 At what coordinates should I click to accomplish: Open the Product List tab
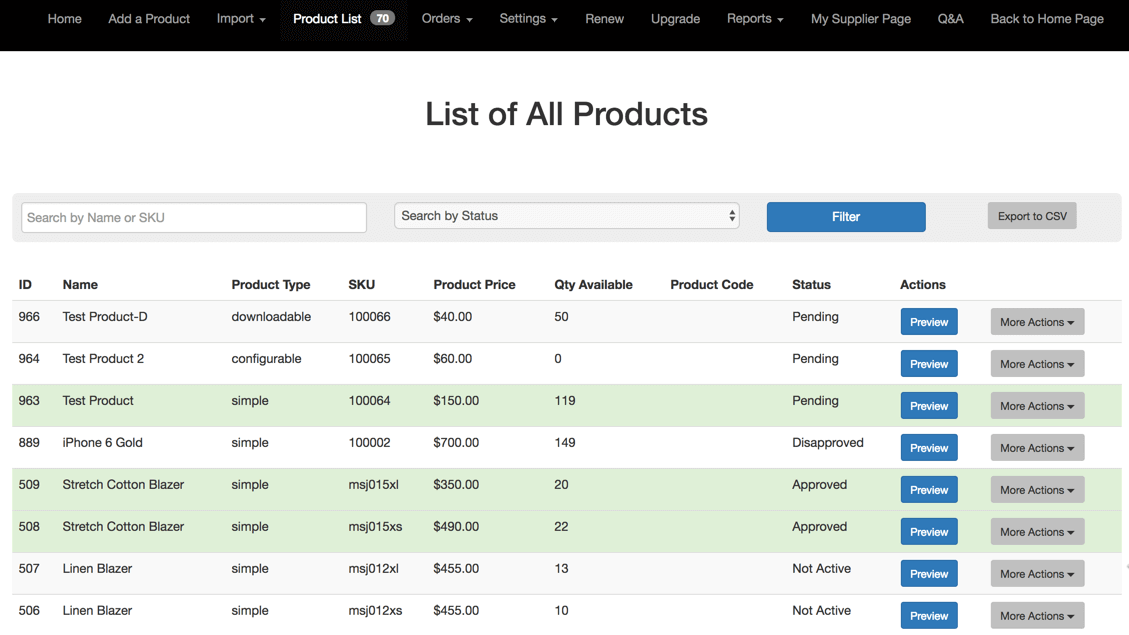click(342, 19)
